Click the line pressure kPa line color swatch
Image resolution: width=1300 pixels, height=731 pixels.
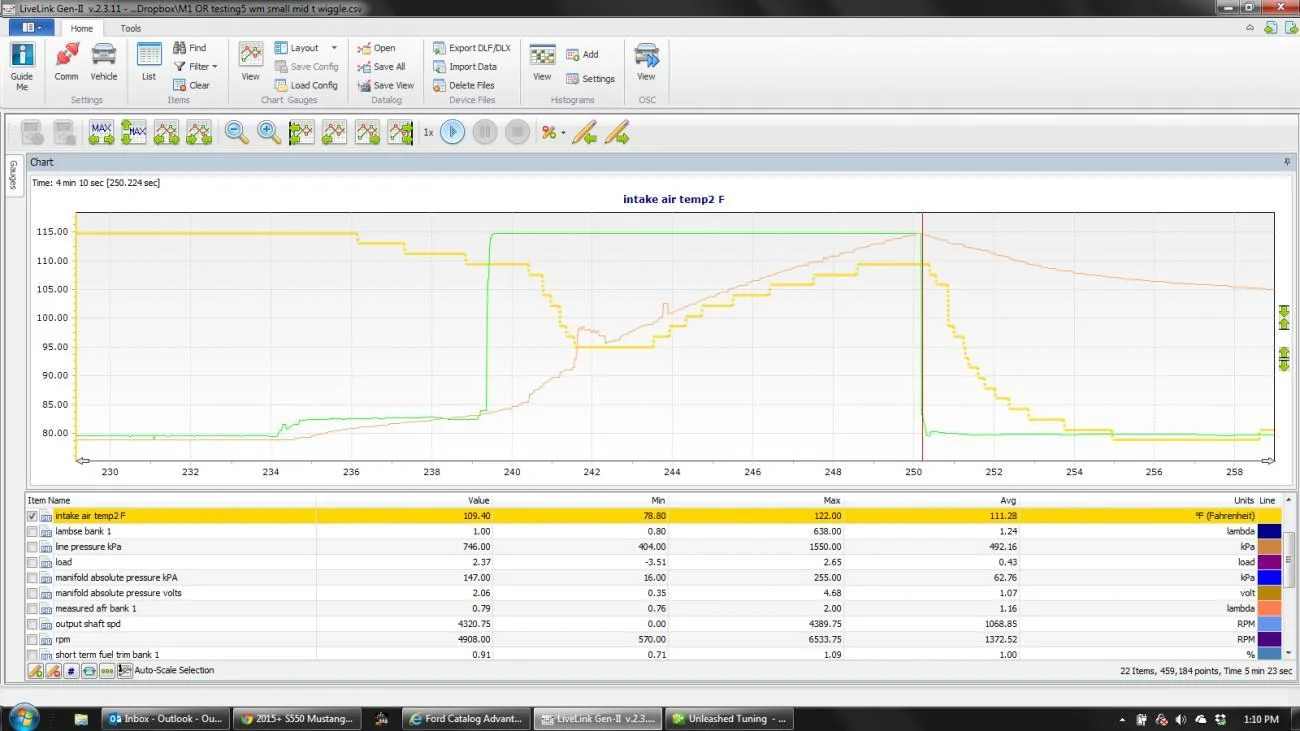click(1268, 547)
